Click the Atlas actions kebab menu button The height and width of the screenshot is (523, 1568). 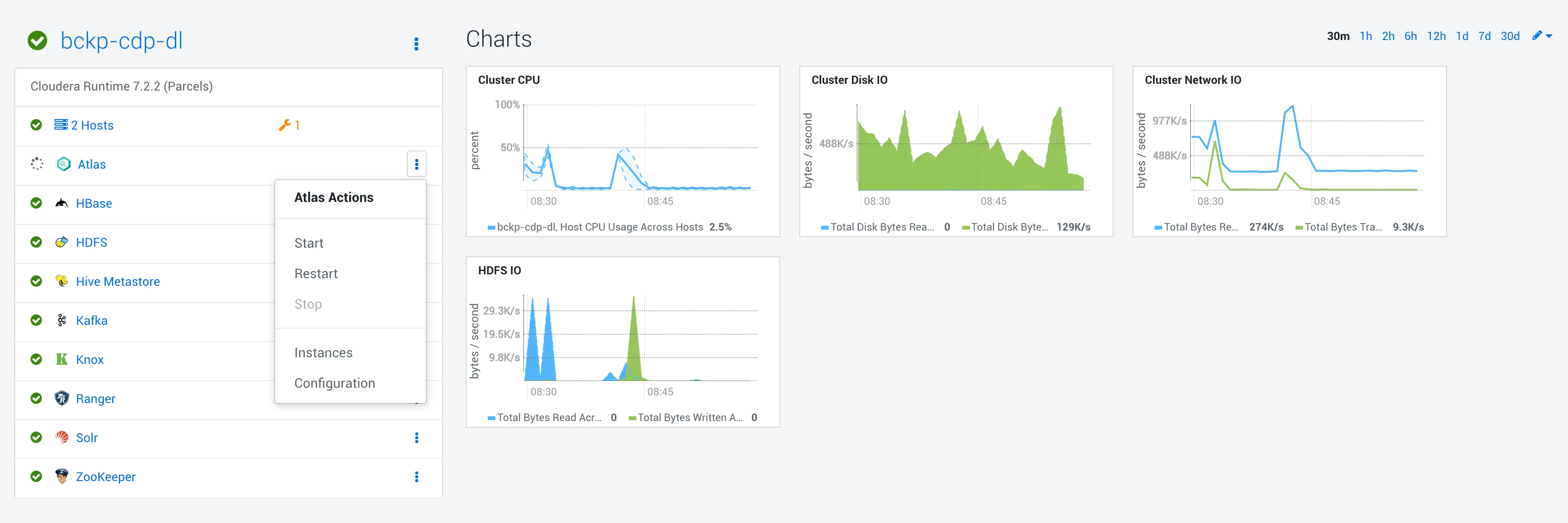tap(416, 164)
